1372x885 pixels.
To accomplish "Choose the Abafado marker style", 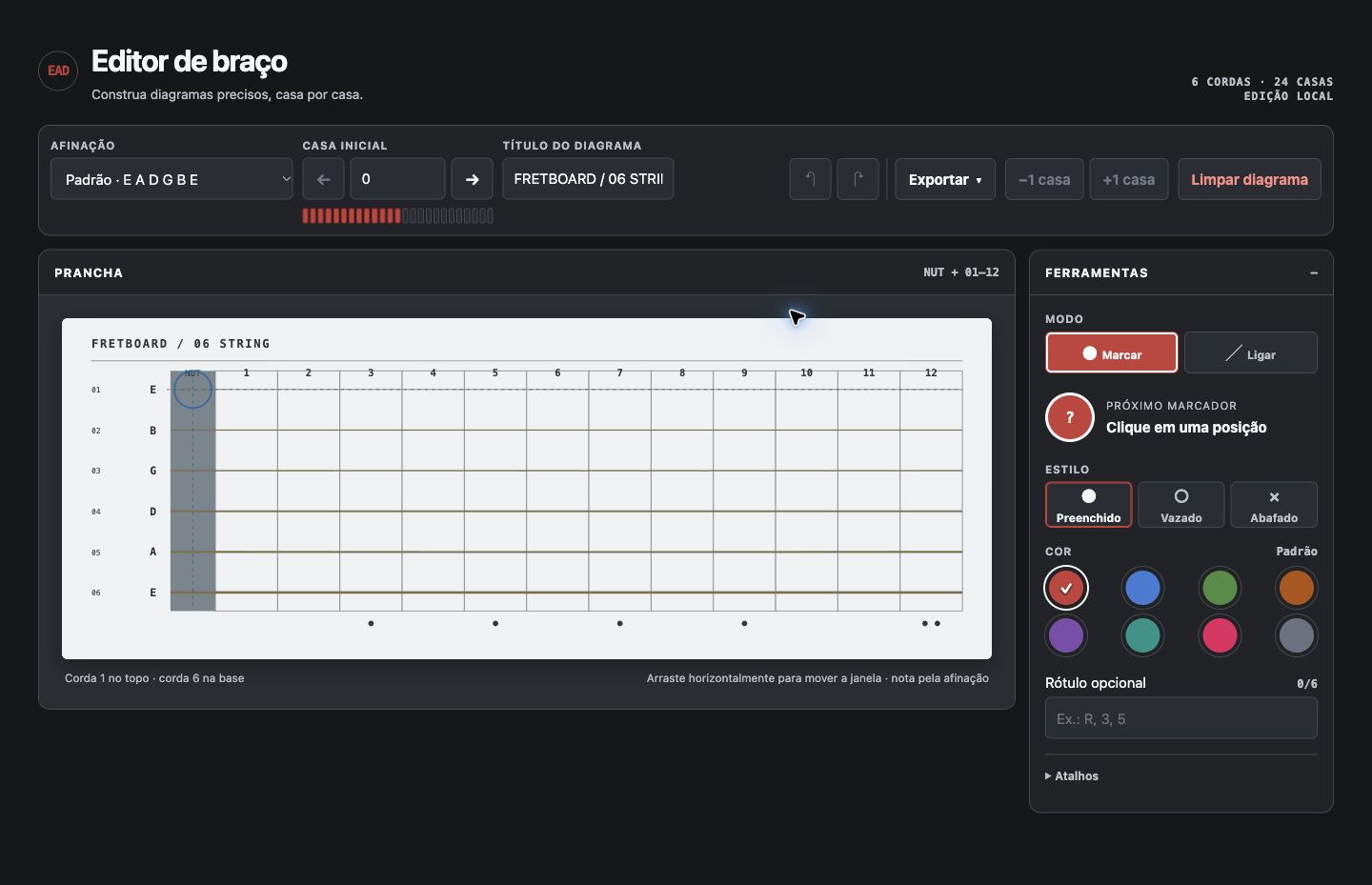I will point(1274,505).
